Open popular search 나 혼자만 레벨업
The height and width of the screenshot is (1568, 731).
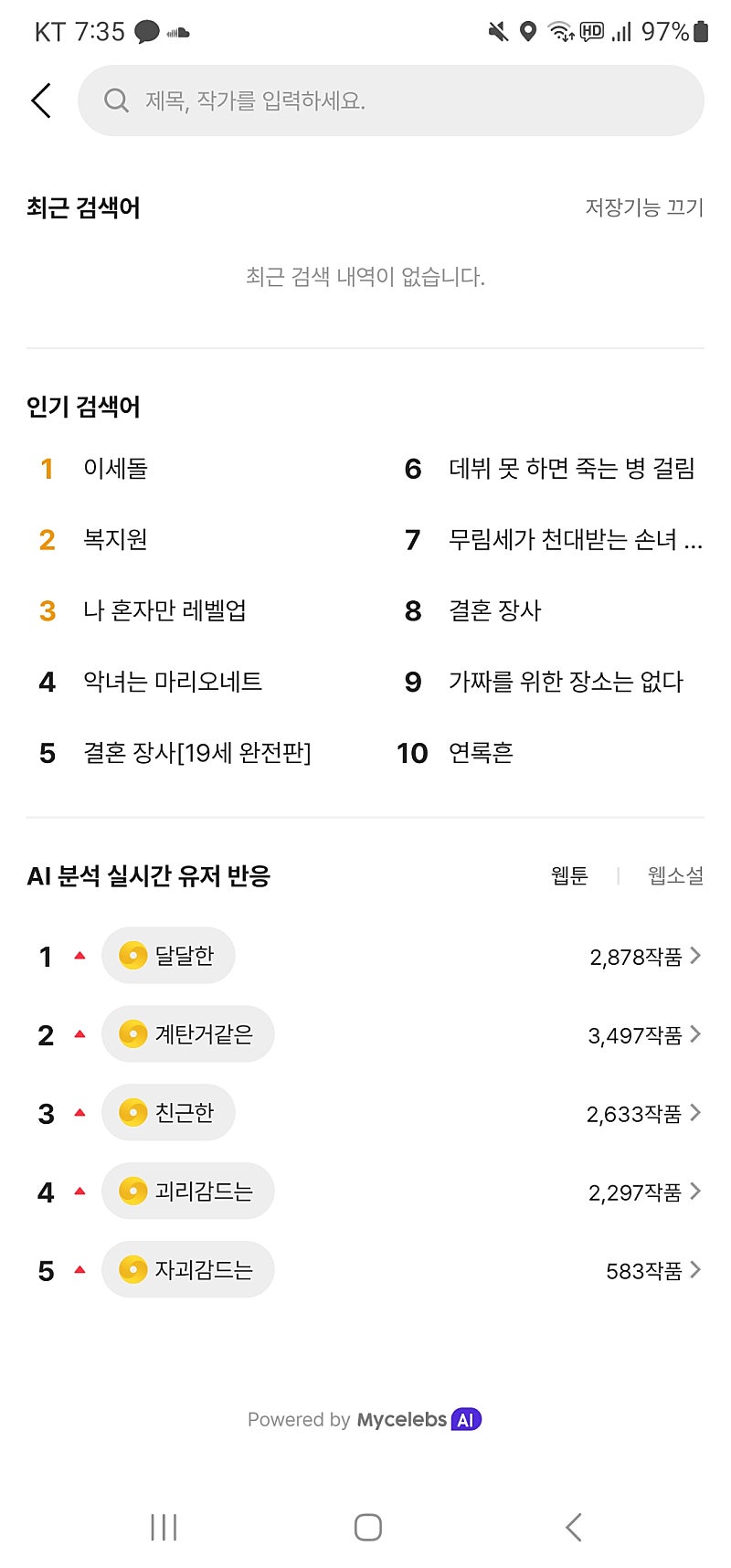click(164, 610)
